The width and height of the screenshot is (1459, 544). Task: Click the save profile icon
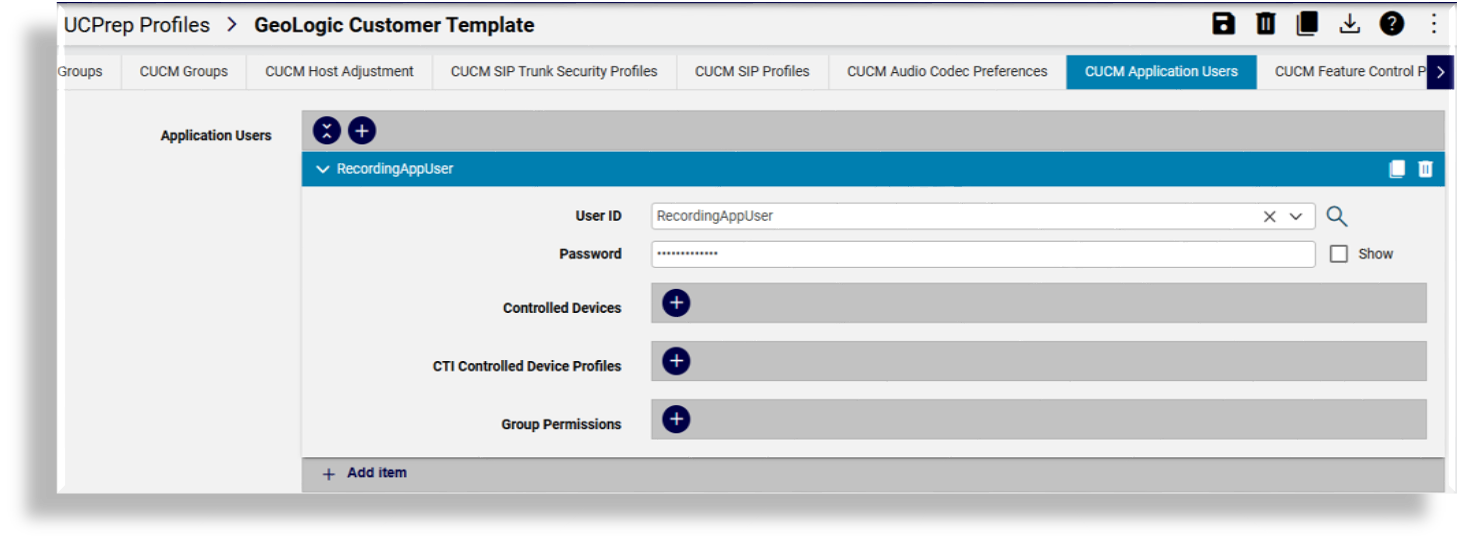click(x=1223, y=24)
